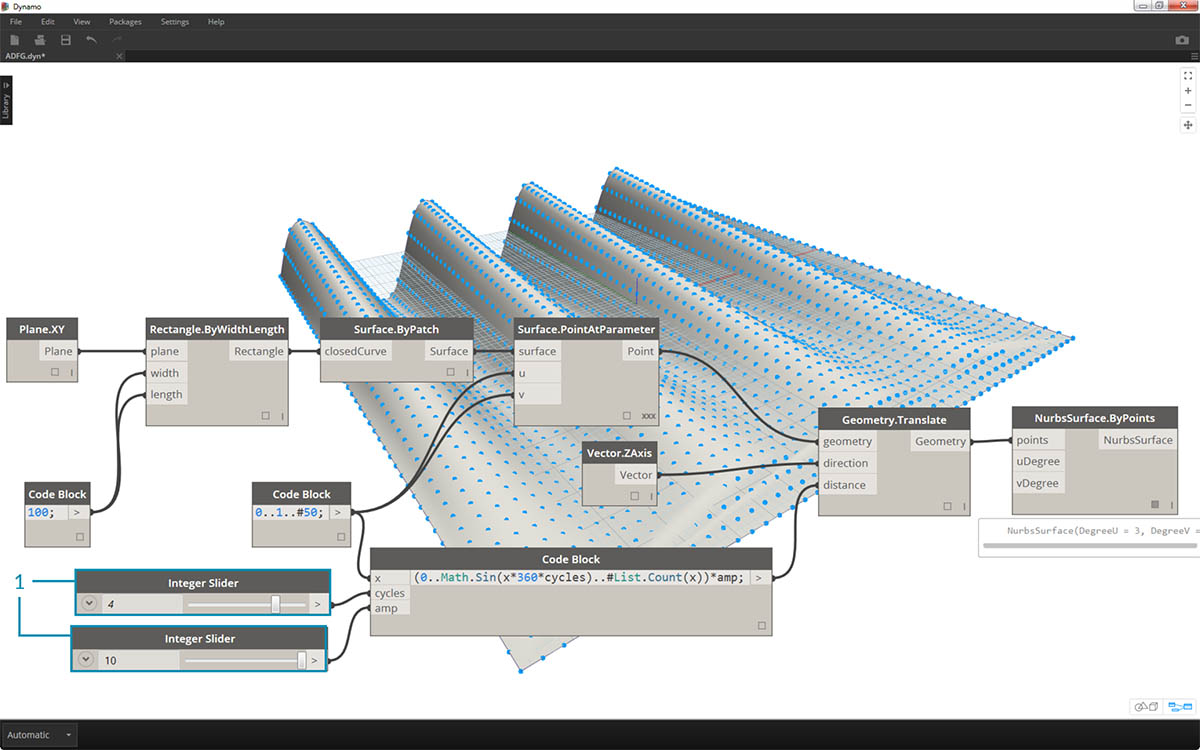
Task: Activate the Pan tool icon
Action: click(1188, 125)
